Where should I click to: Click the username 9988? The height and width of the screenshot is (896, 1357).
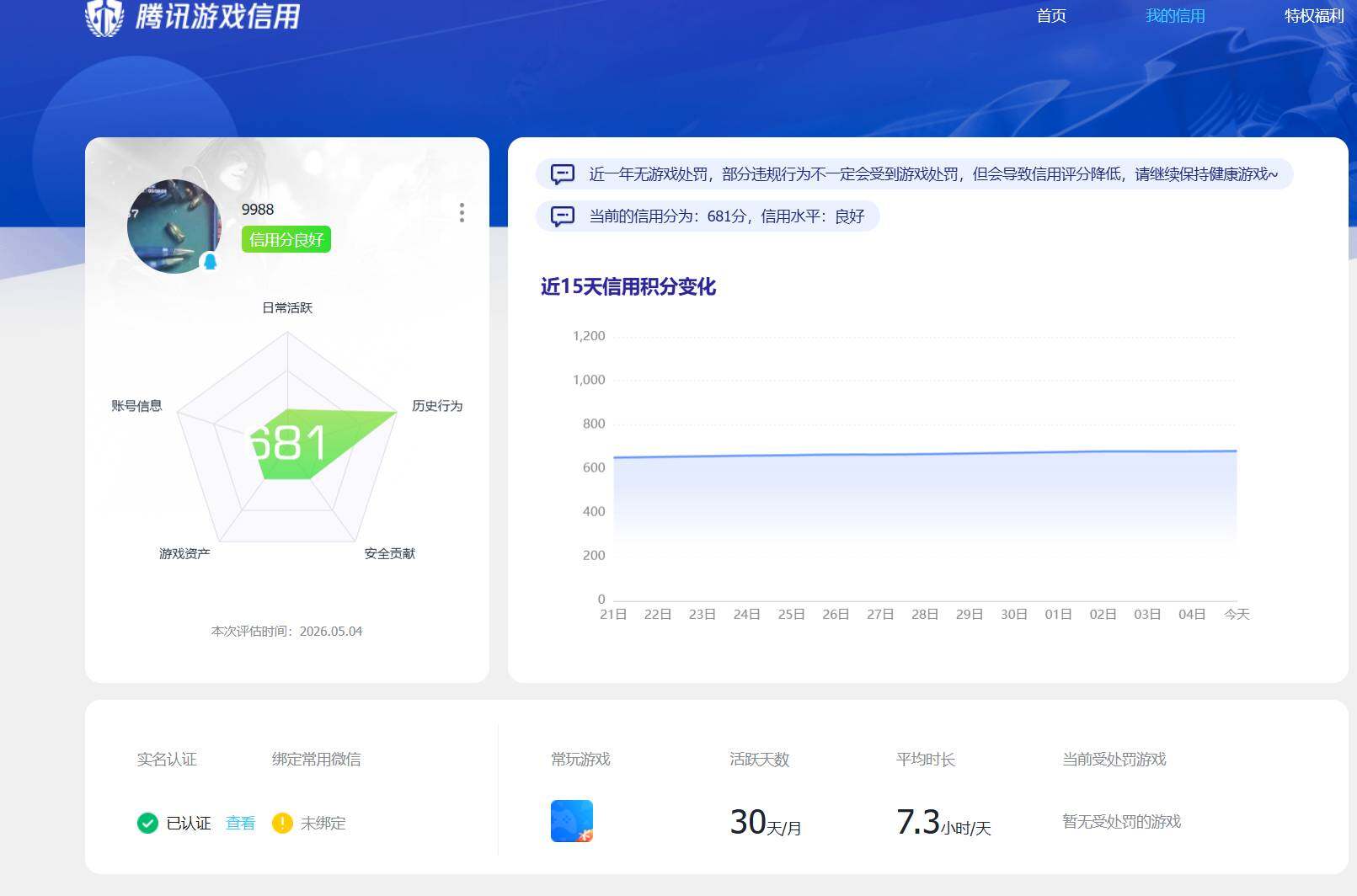pos(258,209)
